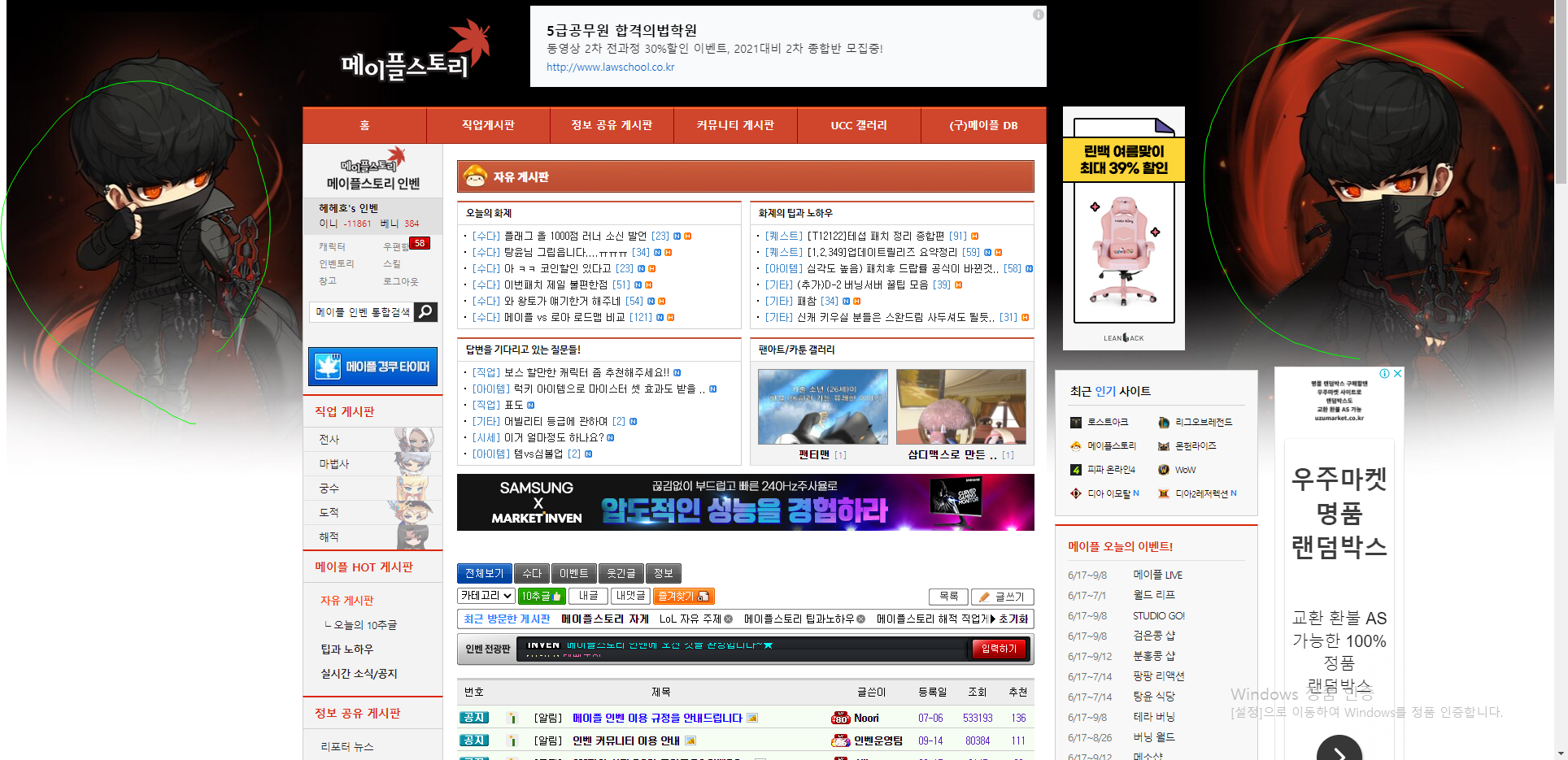The width and height of the screenshot is (1568, 760).
Task: Click the site search magnifier icon
Action: click(425, 312)
